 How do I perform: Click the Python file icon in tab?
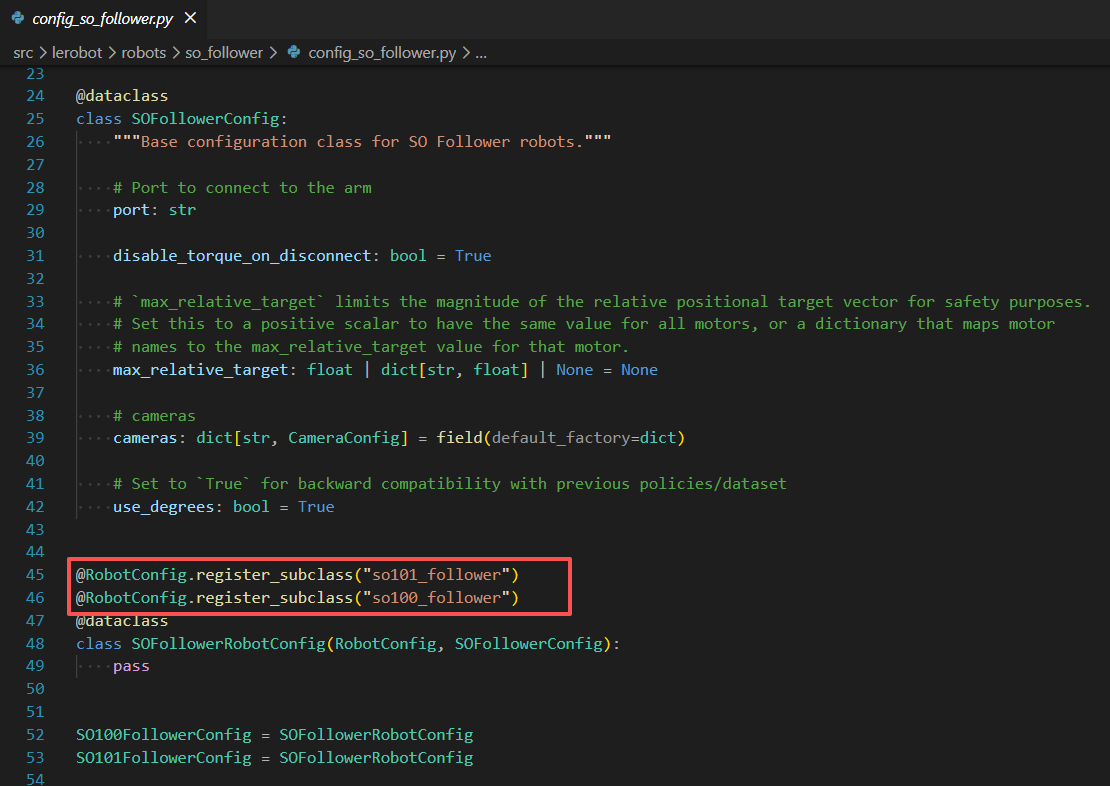(18, 18)
